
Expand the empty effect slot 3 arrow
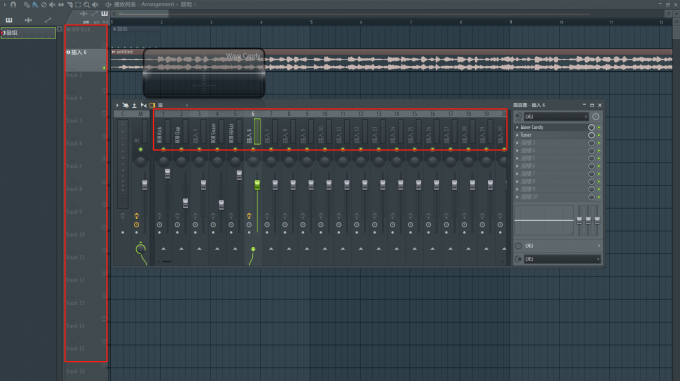(517, 143)
